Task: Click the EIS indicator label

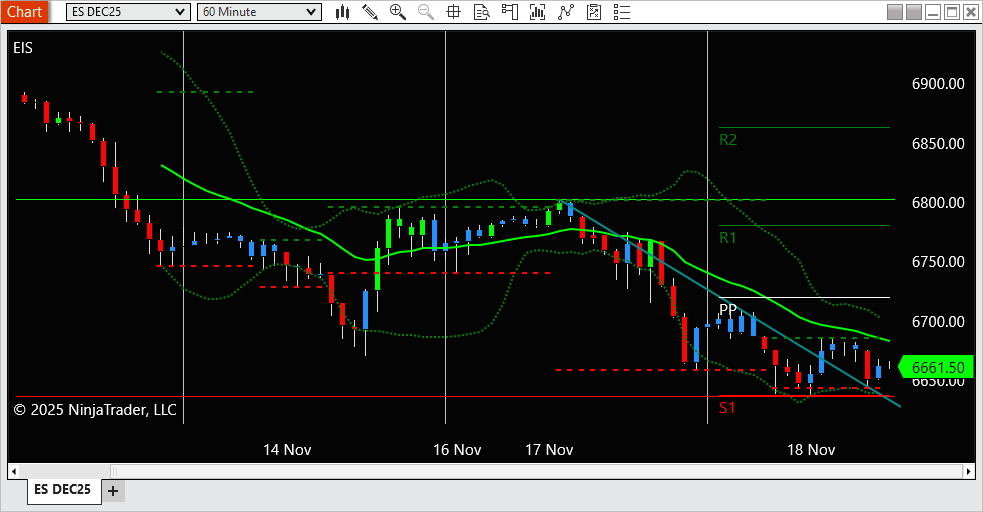Action: tap(23, 48)
